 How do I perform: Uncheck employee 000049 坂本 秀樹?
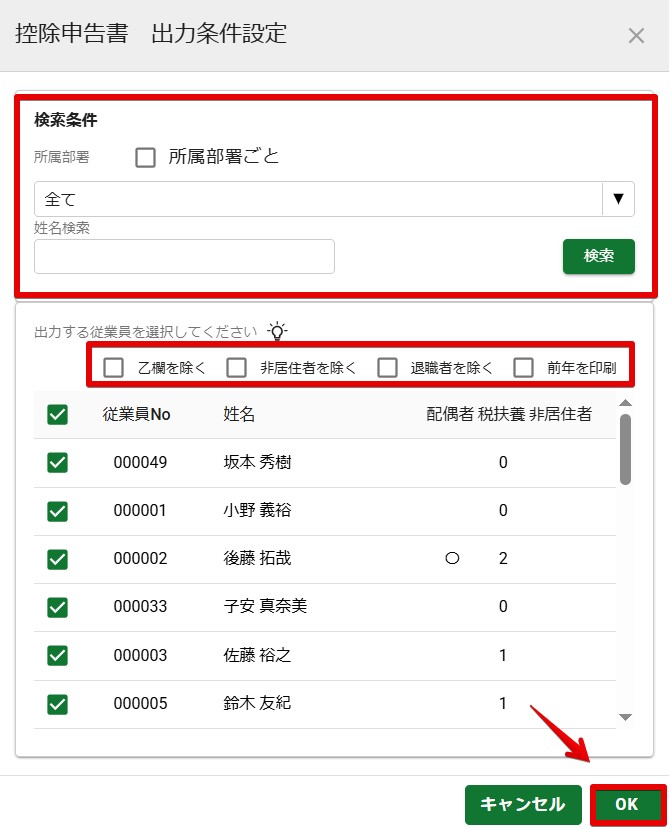pyautogui.click(x=57, y=462)
